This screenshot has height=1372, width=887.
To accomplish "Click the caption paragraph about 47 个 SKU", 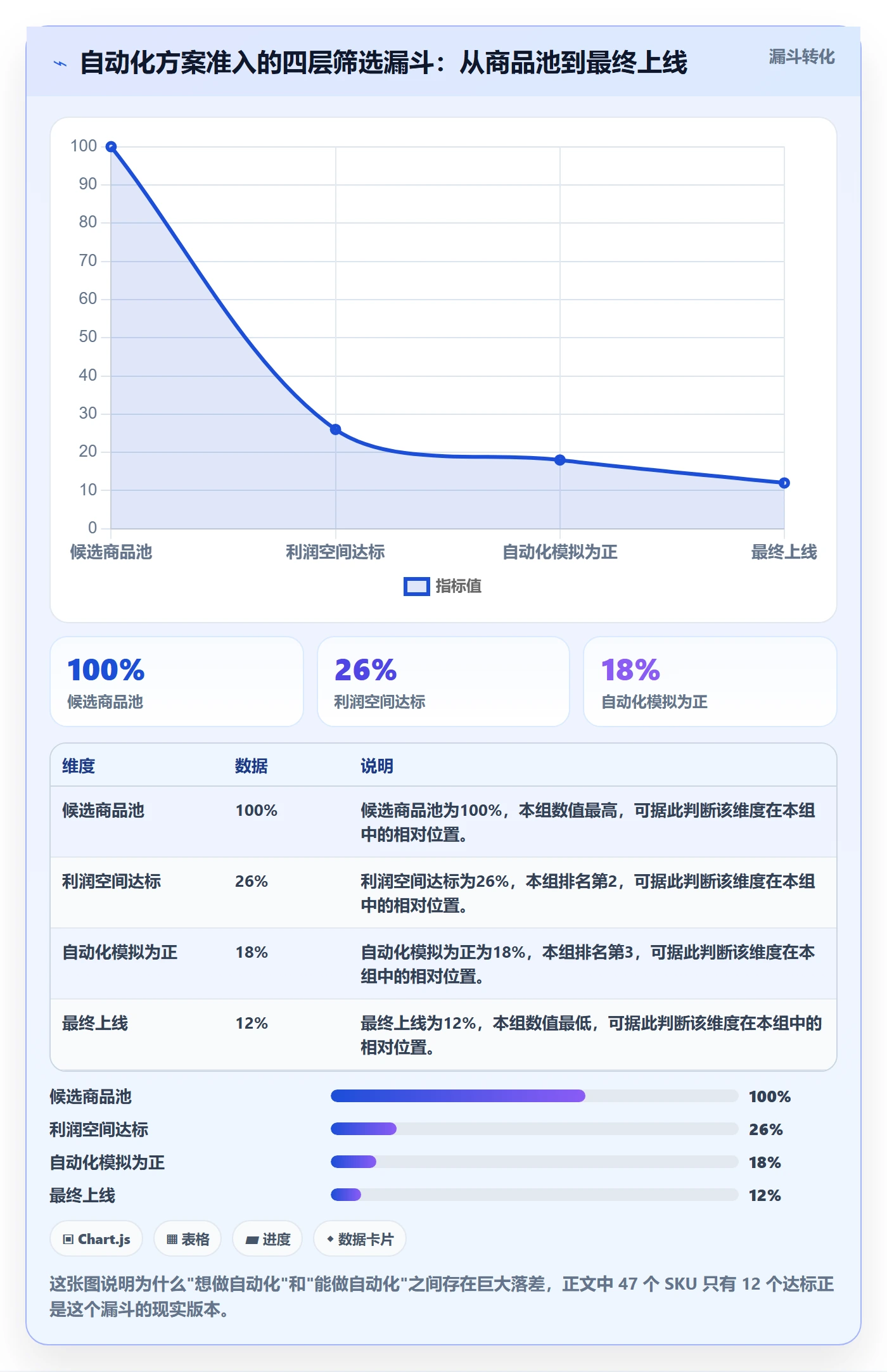I will pyautogui.click(x=442, y=1297).
